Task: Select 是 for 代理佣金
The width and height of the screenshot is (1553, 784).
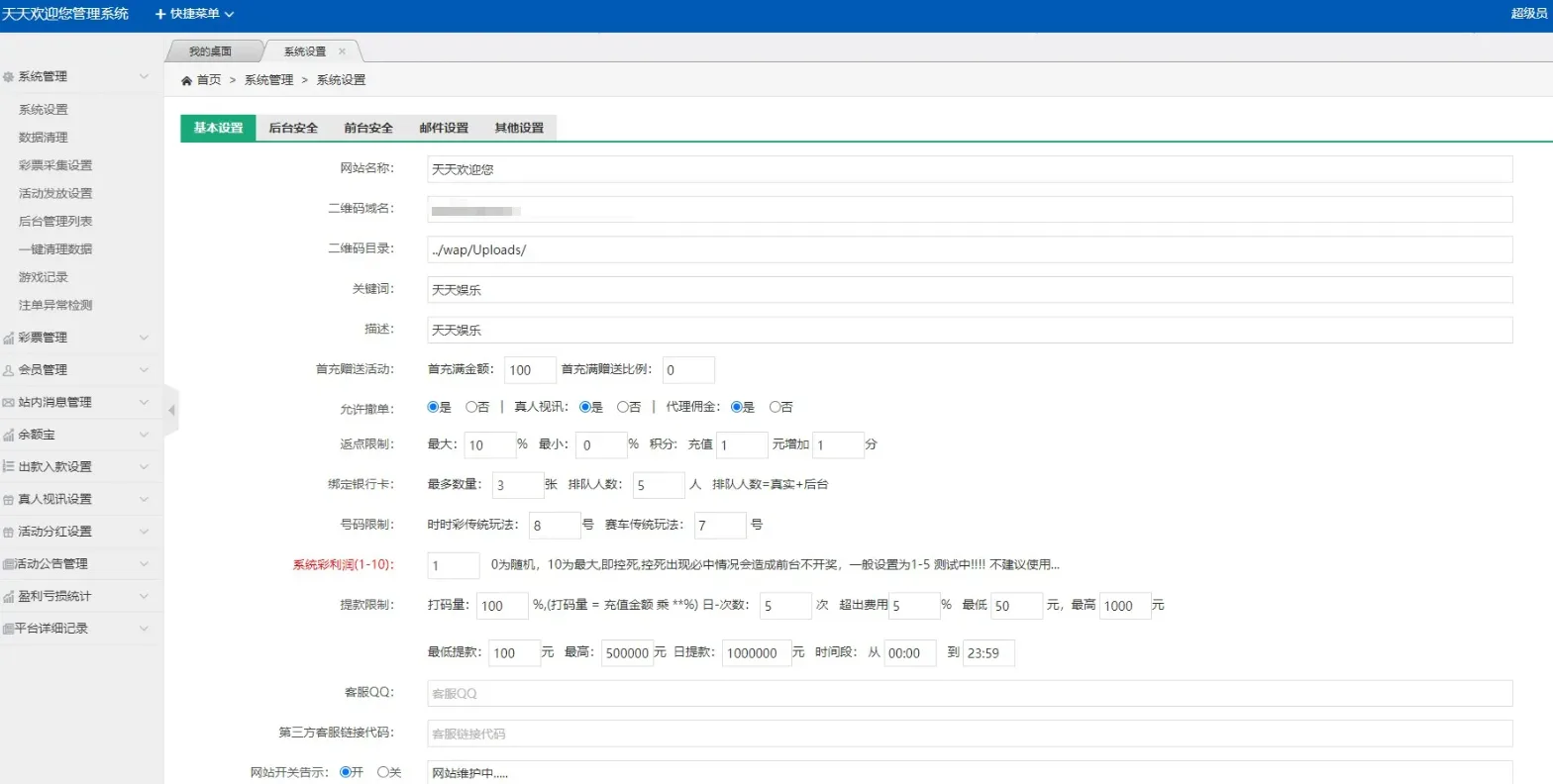Action: click(736, 407)
